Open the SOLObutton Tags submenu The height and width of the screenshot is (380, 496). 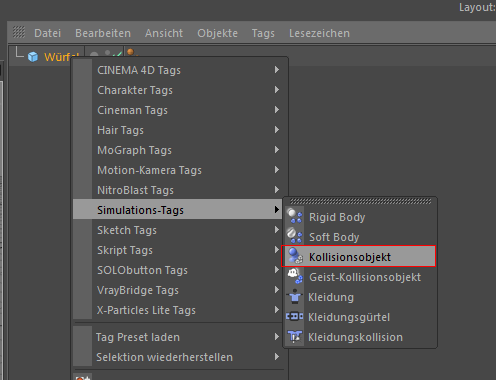178,270
